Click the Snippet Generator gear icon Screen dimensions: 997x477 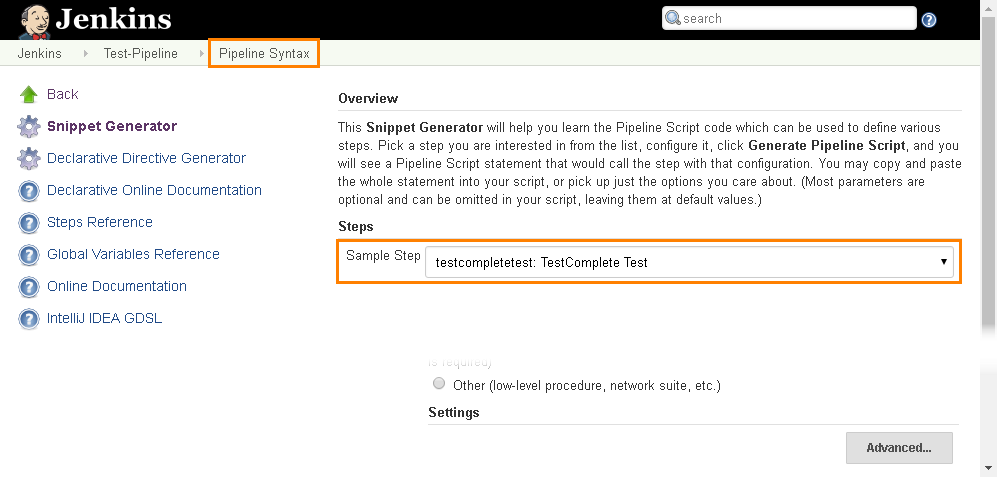point(29,127)
